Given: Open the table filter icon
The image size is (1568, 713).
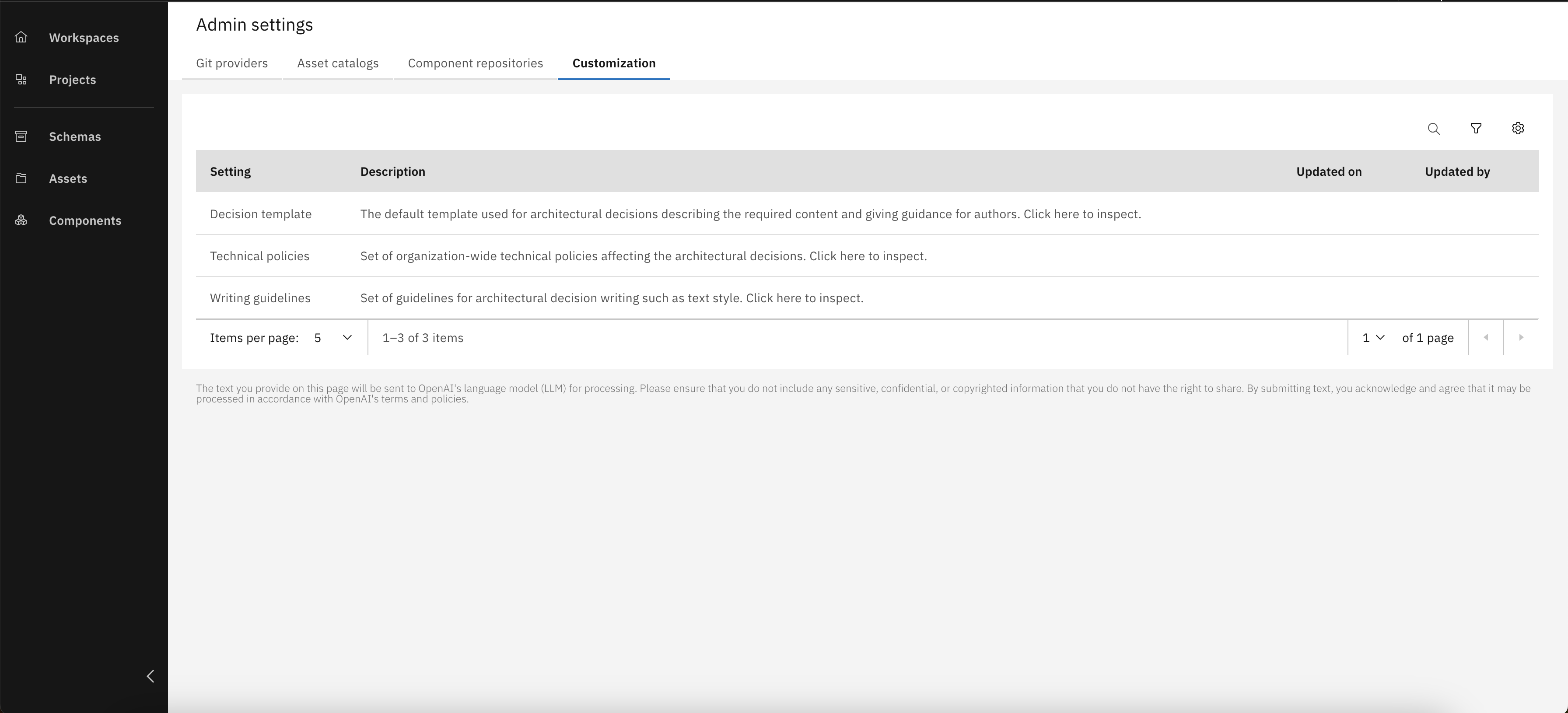Looking at the screenshot, I should point(1476,128).
